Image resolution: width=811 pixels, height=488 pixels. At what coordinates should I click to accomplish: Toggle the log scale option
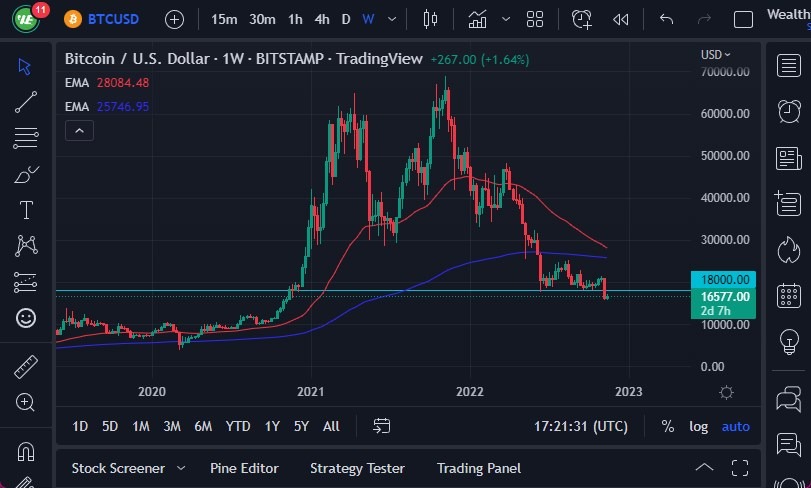(x=698, y=426)
